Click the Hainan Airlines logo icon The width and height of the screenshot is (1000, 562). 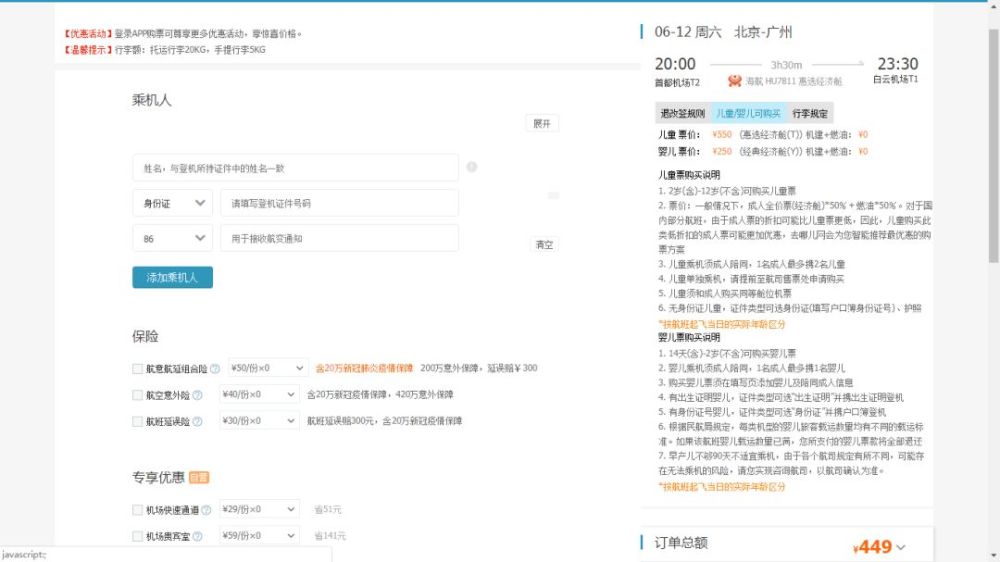coord(735,81)
